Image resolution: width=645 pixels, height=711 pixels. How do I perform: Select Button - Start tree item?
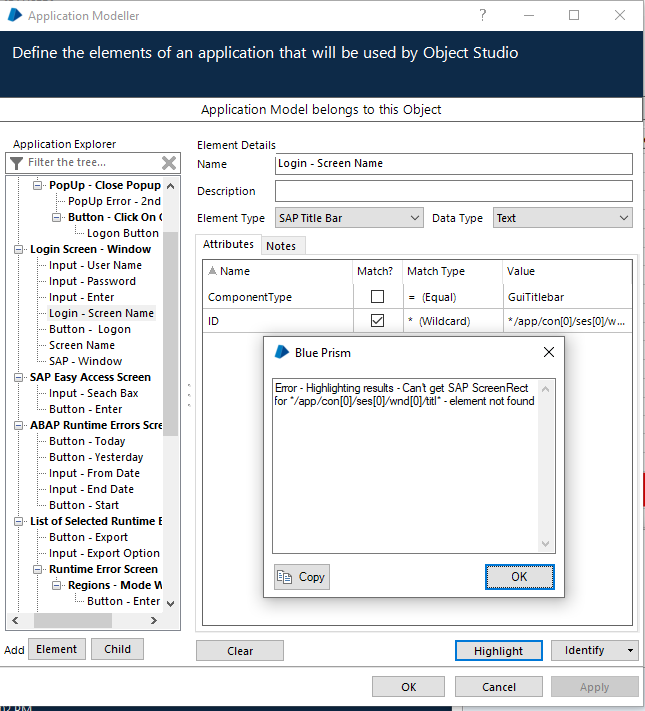coord(84,505)
